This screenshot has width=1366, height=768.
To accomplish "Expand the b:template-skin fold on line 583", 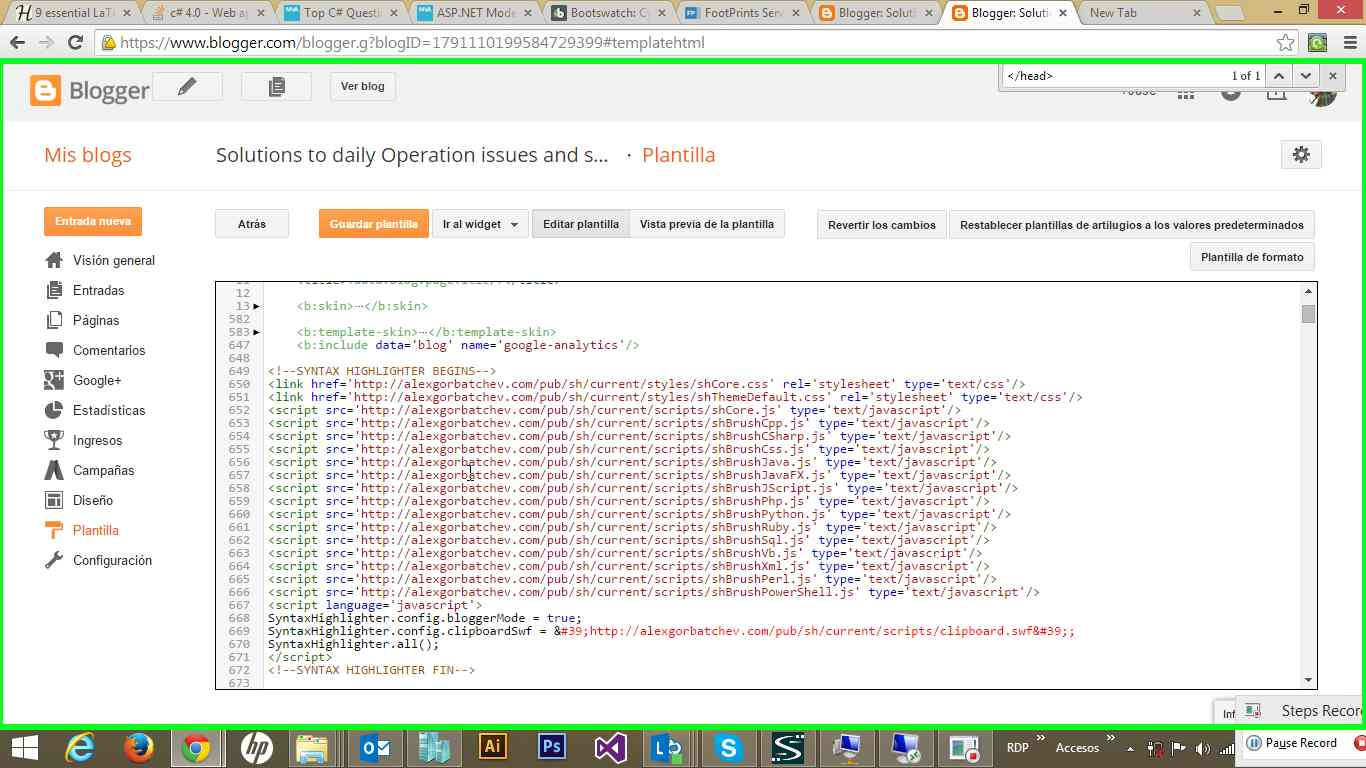I will (257, 332).
